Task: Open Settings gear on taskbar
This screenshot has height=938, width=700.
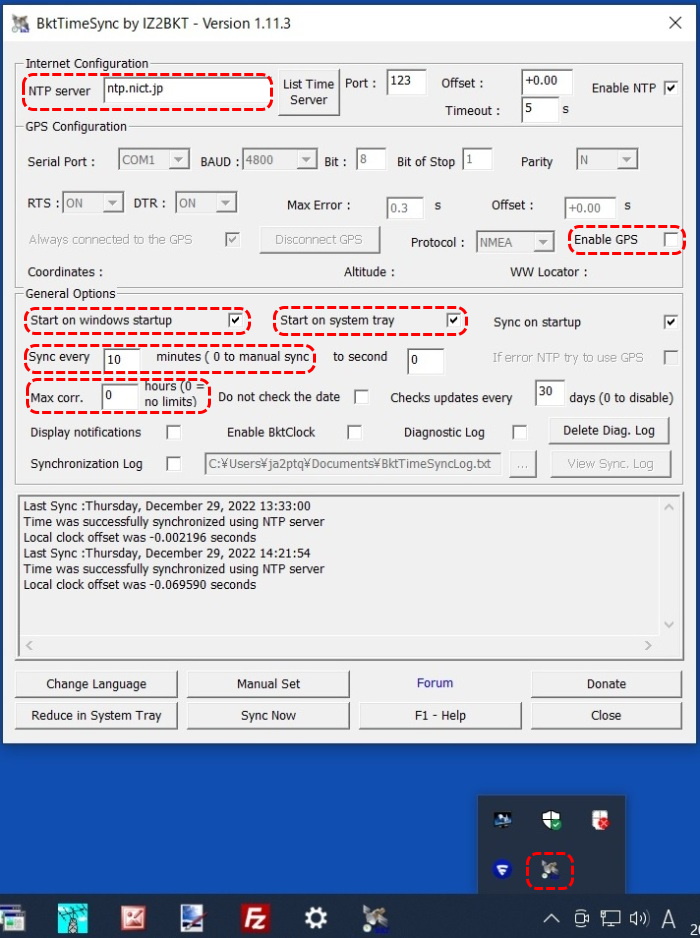Action: [x=315, y=918]
